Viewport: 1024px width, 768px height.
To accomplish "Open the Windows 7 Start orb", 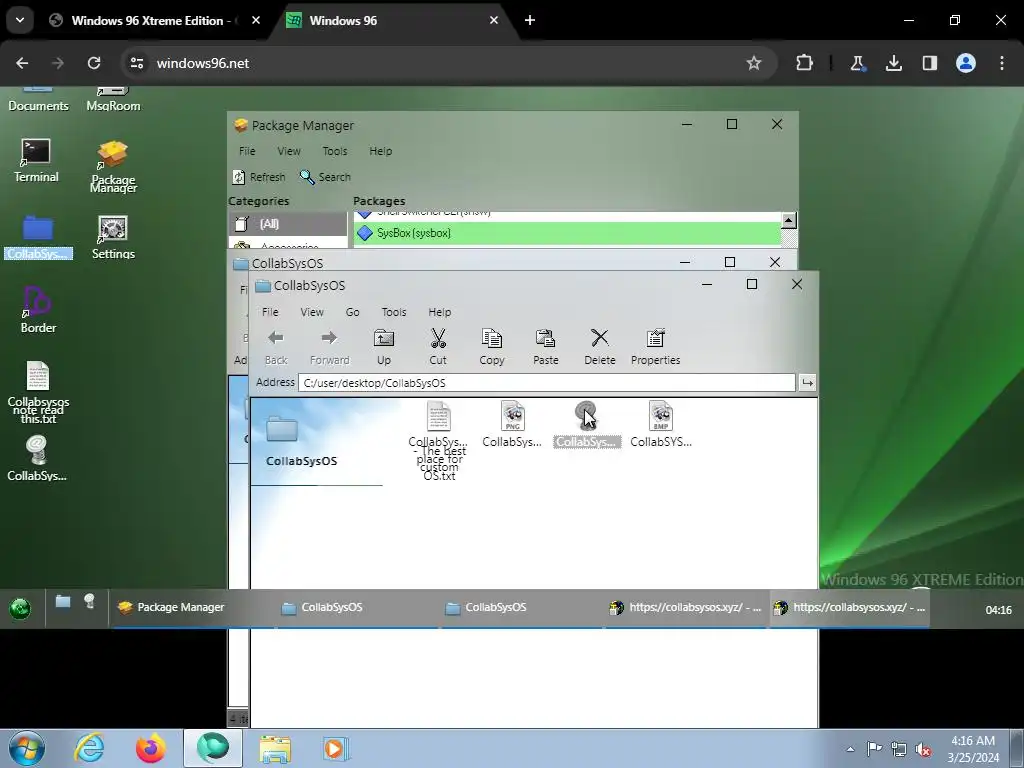I will (26, 748).
